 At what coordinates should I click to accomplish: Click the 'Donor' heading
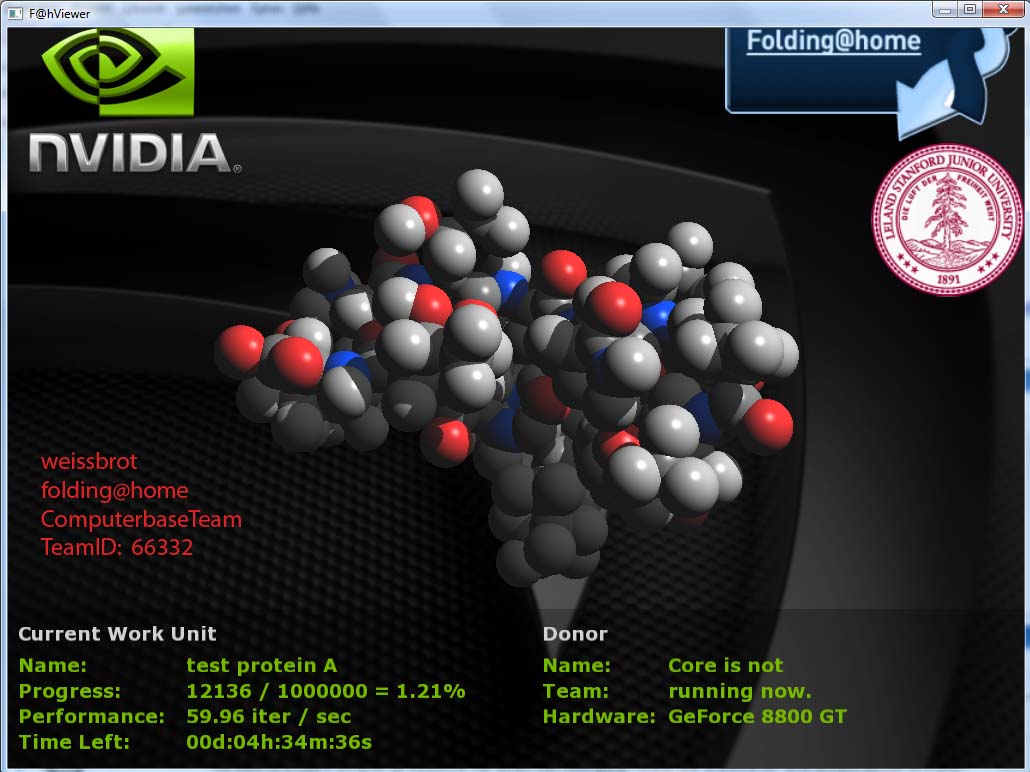pyautogui.click(x=575, y=633)
